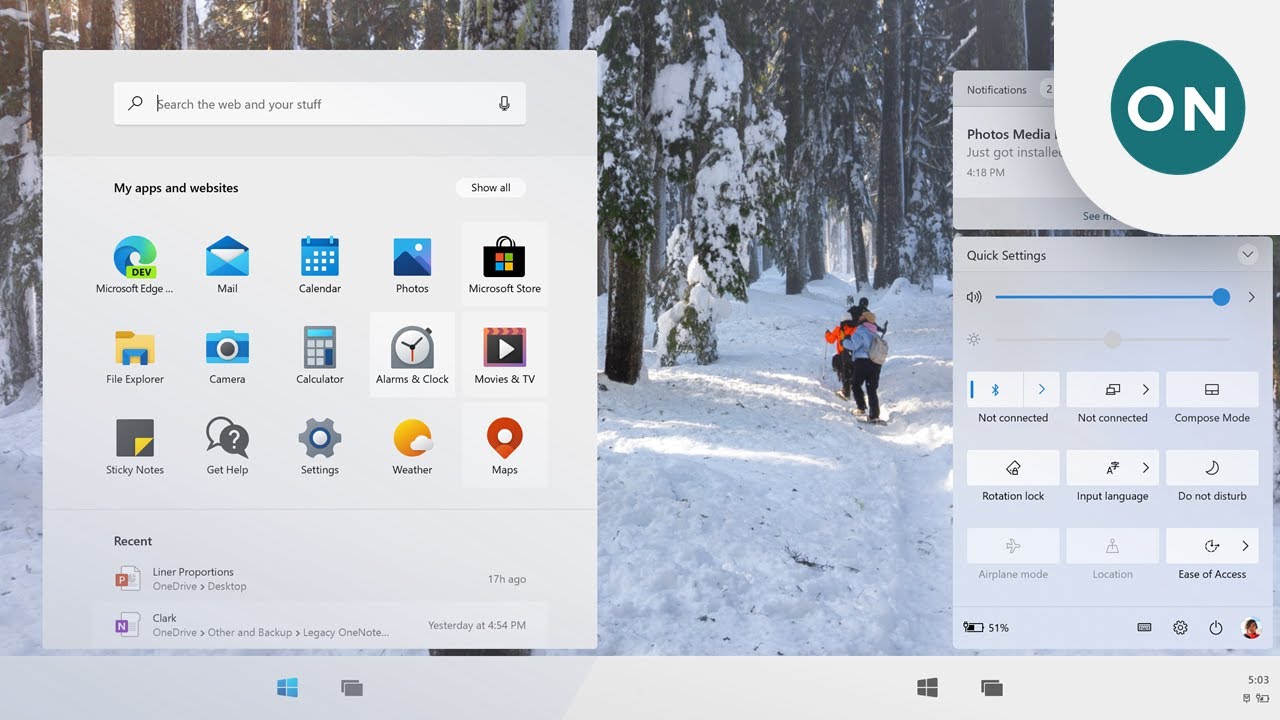Collapse the Quick Settings panel

pyautogui.click(x=1247, y=255)
